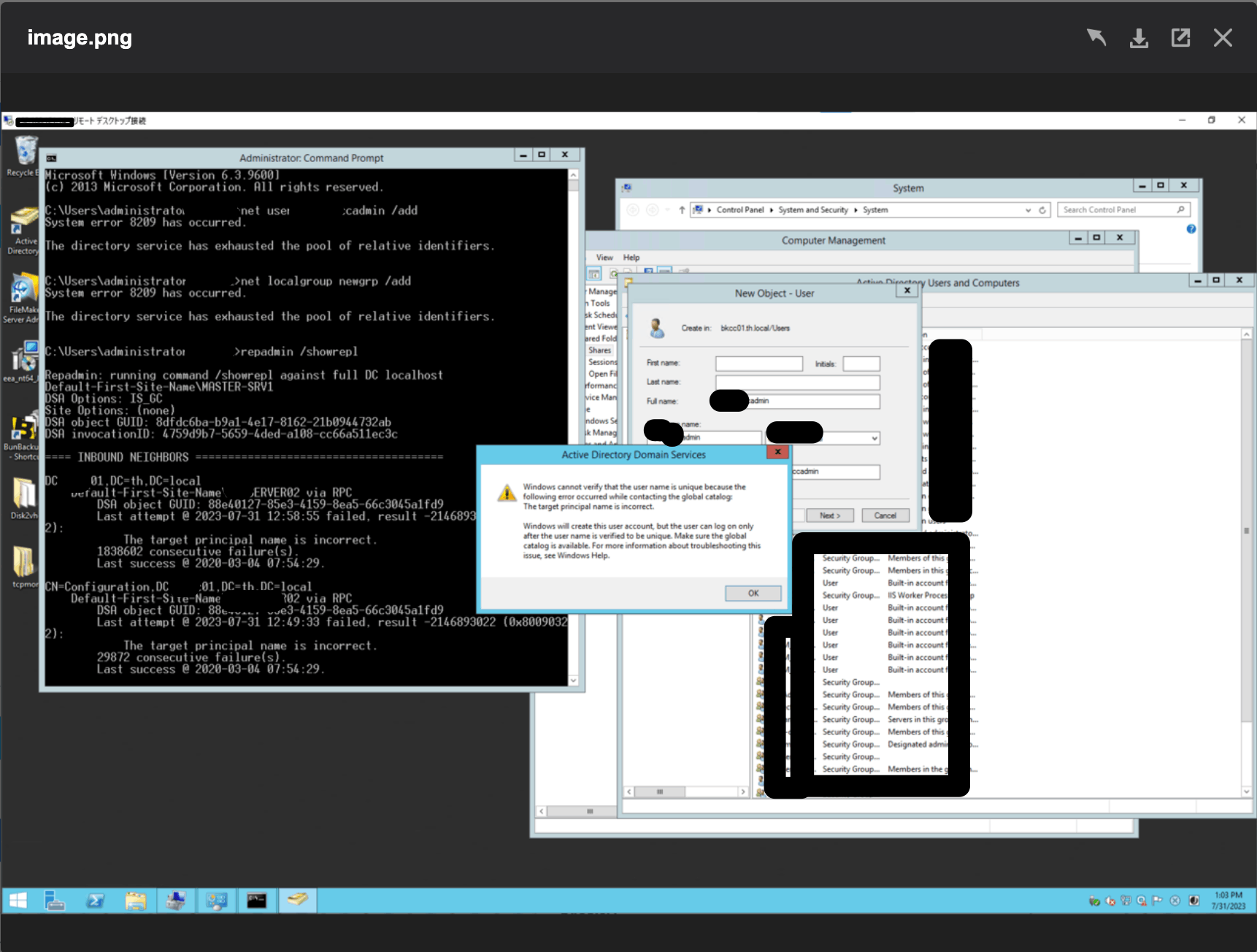Click the First name input field

(759, 364)
